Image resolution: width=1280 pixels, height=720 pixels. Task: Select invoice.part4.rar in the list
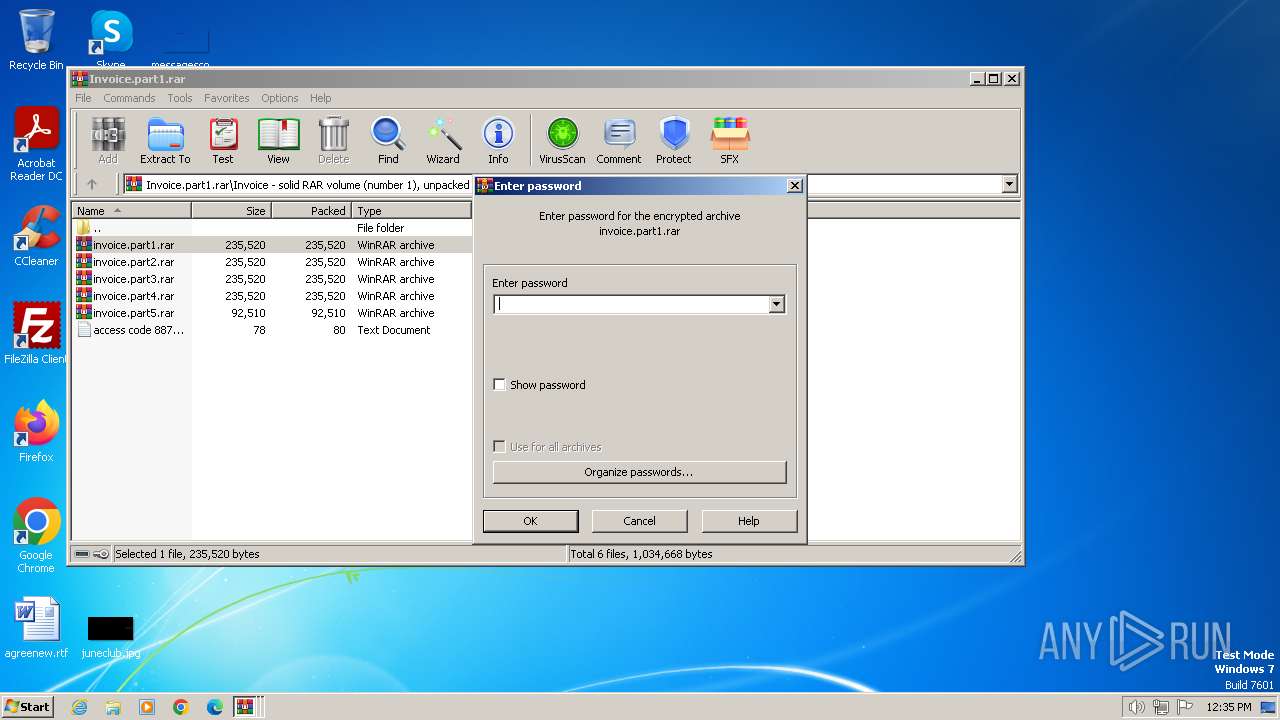tap(272, 296)
